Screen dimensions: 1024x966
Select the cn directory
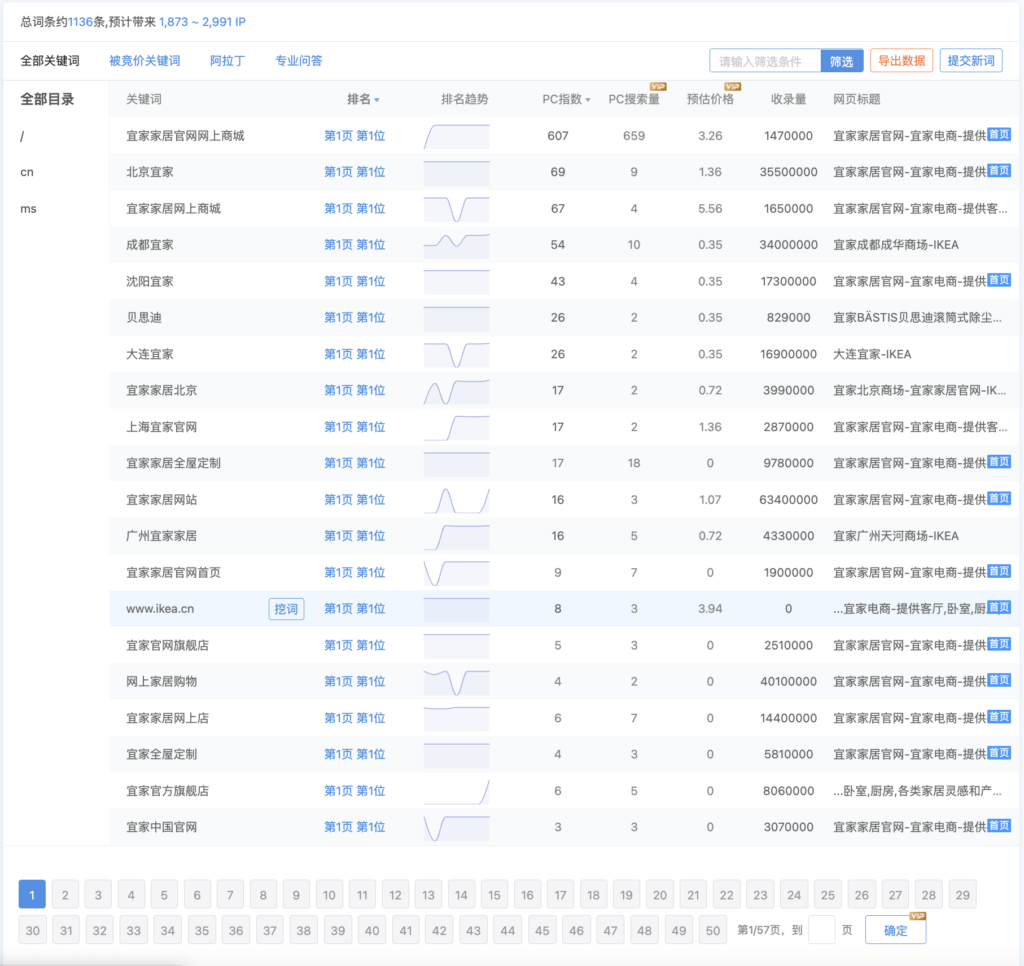pos(27,172)
